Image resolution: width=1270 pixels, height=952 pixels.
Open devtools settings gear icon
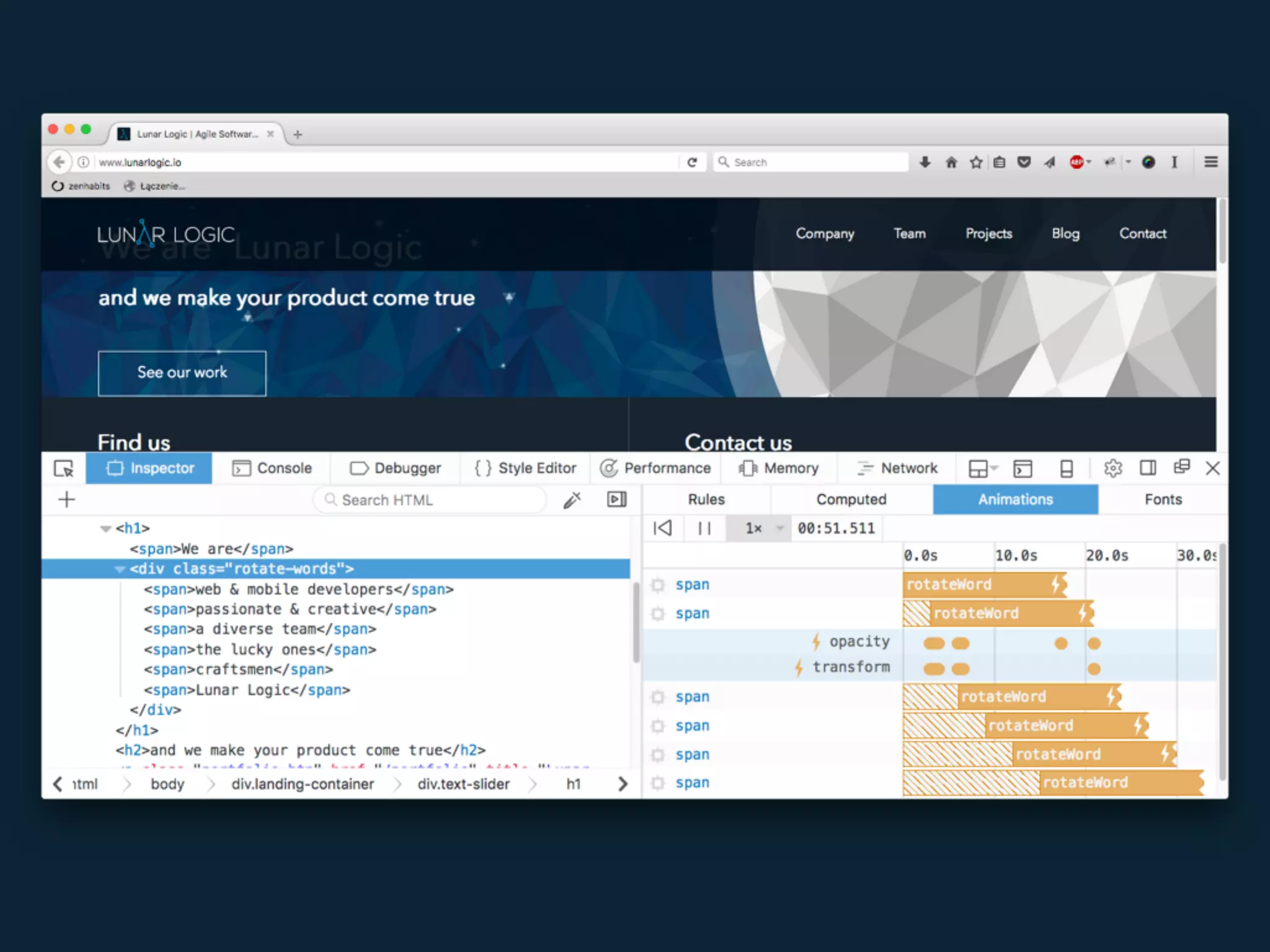point(1113,469)
